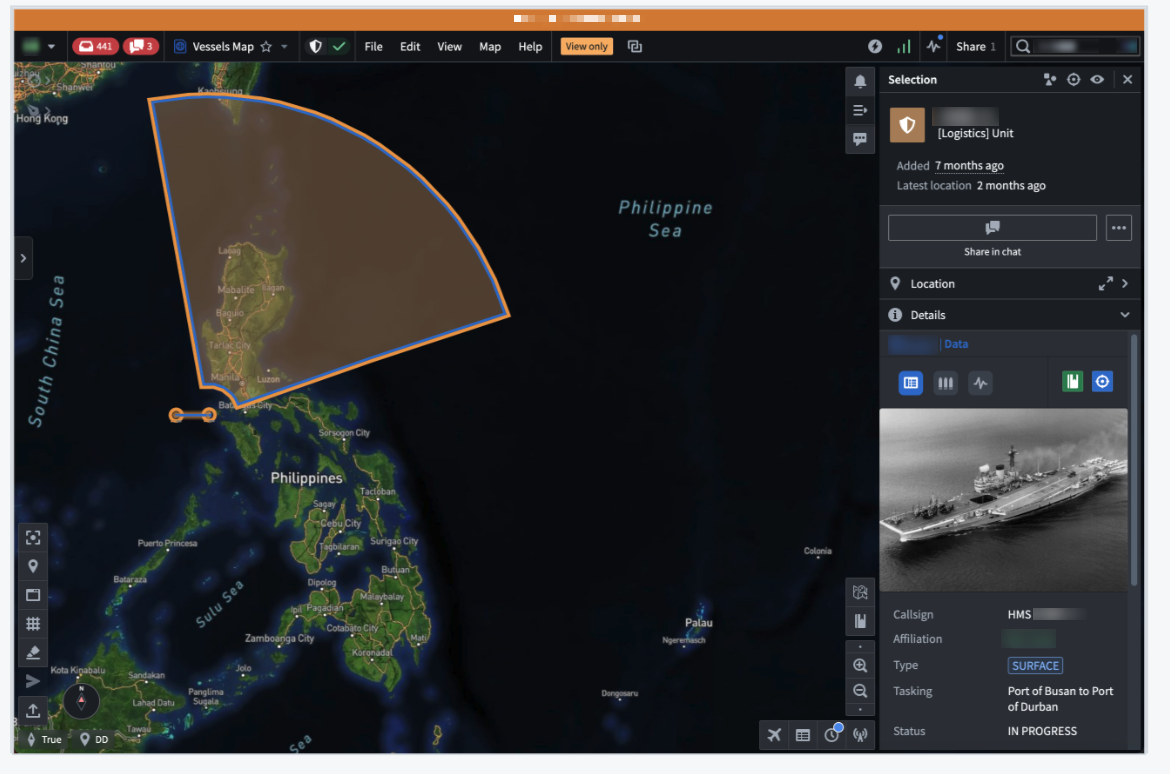Star the Vessels Map as favorite
The image size is (1170, 774).
[266, 46]
